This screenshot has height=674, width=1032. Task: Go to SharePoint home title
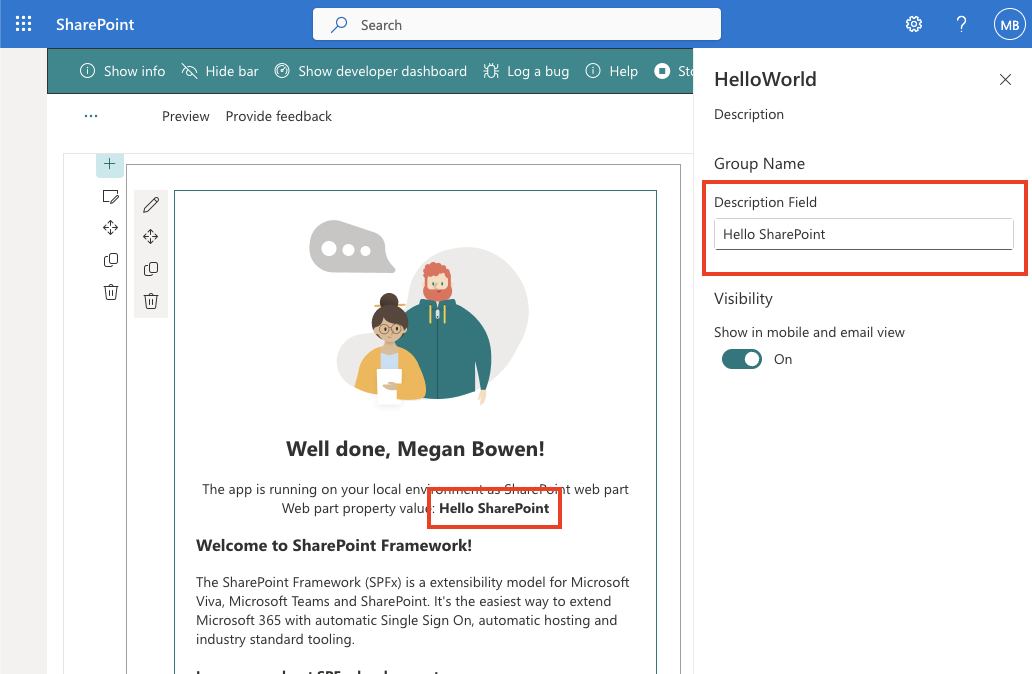click(95, 24)
